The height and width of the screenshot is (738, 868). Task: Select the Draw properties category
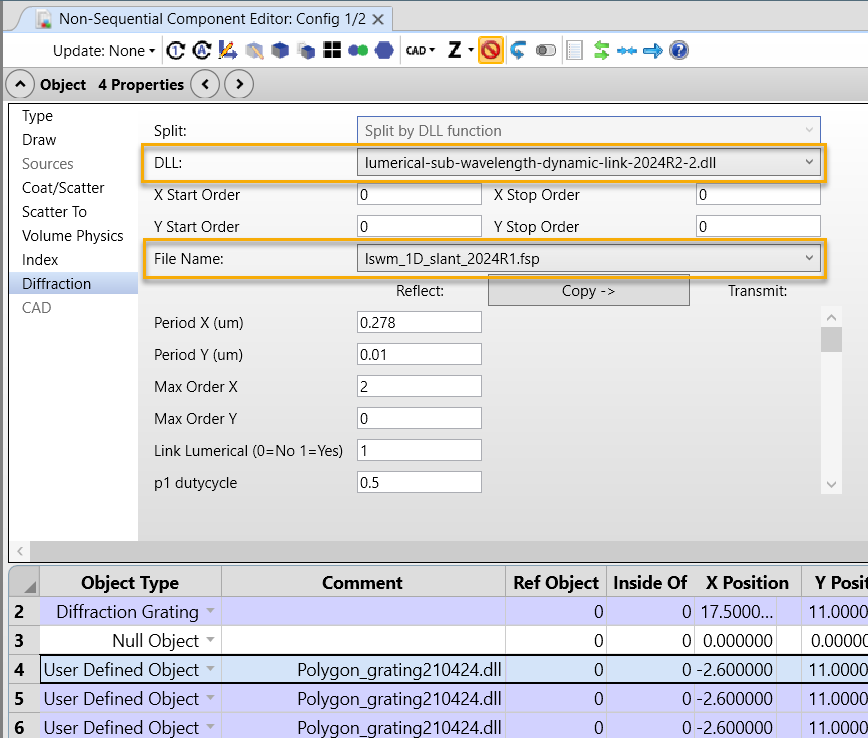pyautogui.click(x=39, y=140)
